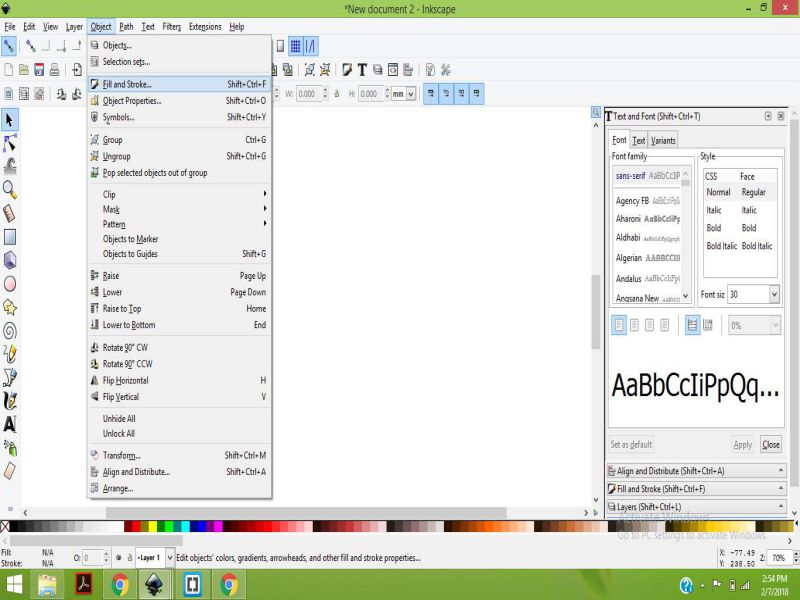Viewport: 800px width, 600px height.
Task: Click the Close button in Text dialog
Action: (770, 444)
